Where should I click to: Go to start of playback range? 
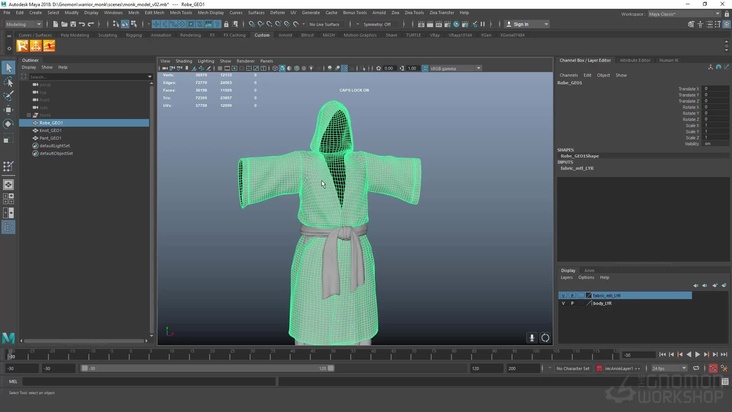tap(662, 355)
